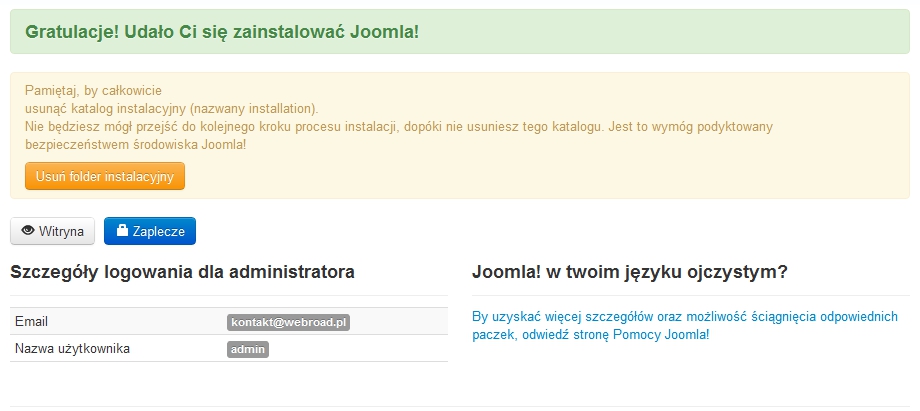Click the 'Pamiętaj, by całkowicie' warning text
Image resolution: width=920 pixels, height=411 pixels.
tap(93, 90)
